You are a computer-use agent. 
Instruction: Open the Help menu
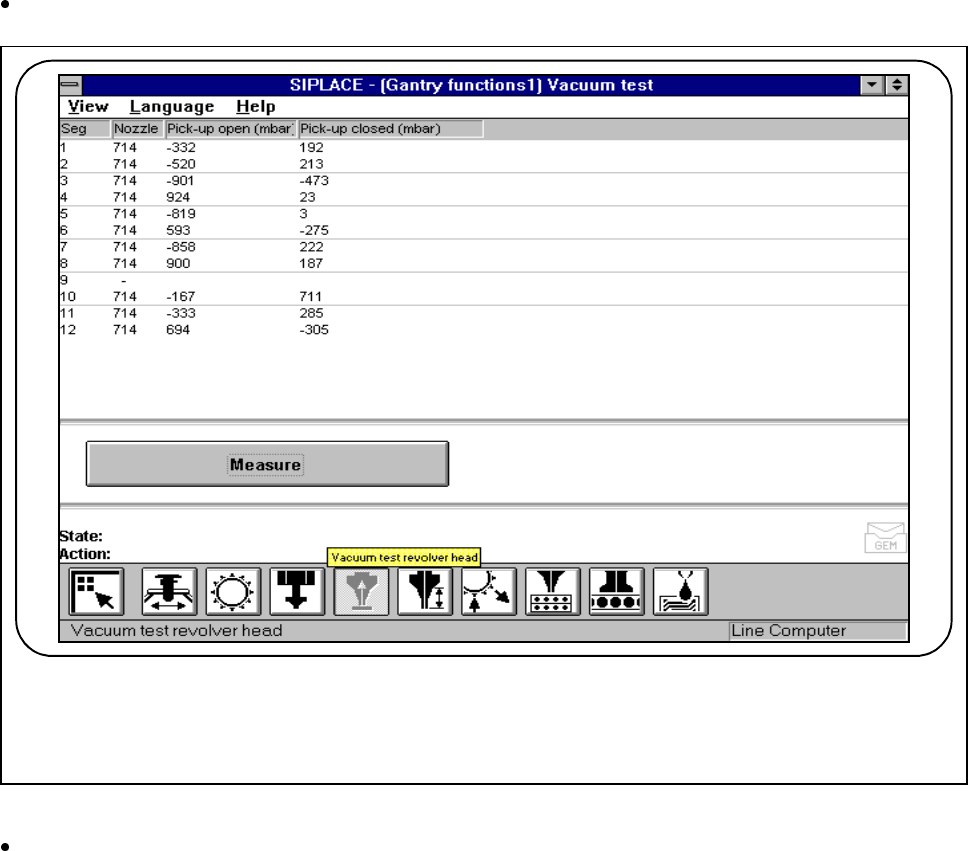click(x=256, y=107)
